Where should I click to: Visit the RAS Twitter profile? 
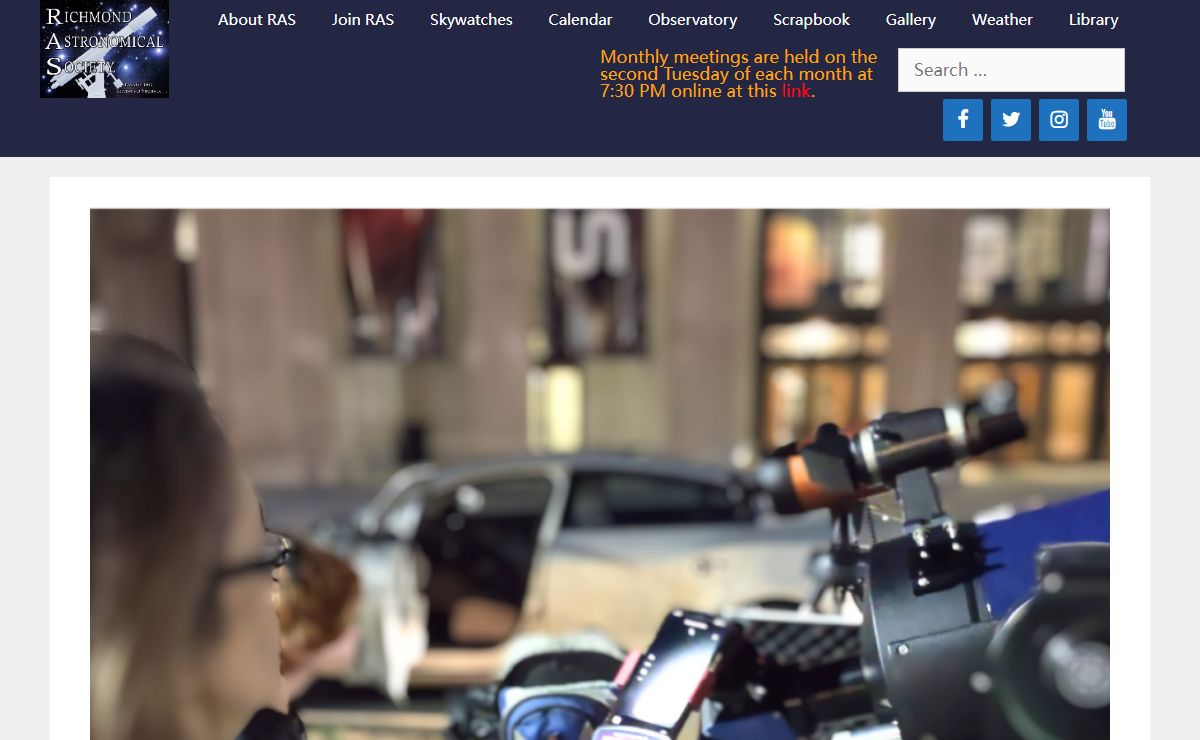pyautogui.click(x=1010, y=120)
